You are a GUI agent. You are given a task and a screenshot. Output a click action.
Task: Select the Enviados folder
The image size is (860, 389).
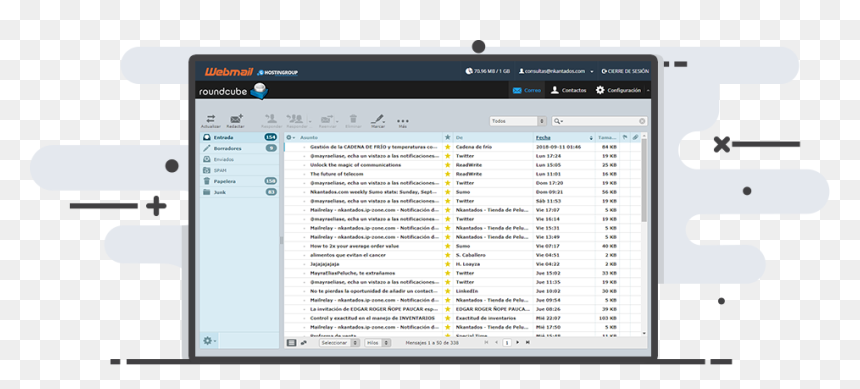pos(240,159)
